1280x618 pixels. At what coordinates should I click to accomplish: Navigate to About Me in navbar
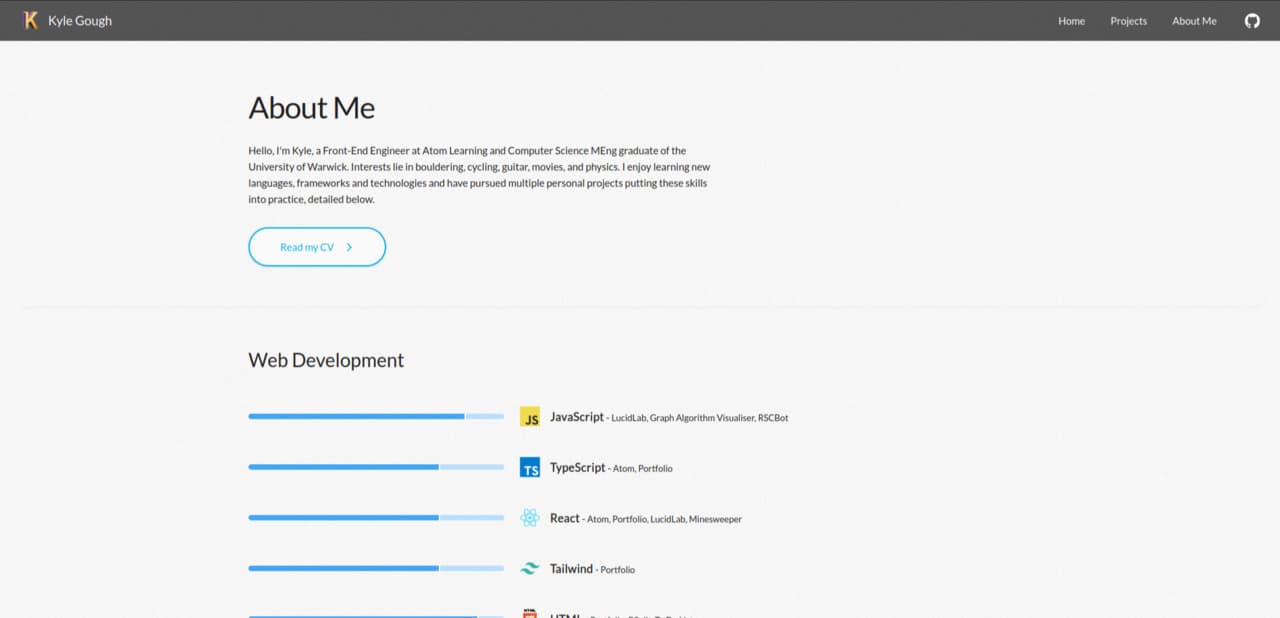coord(1194,21)
